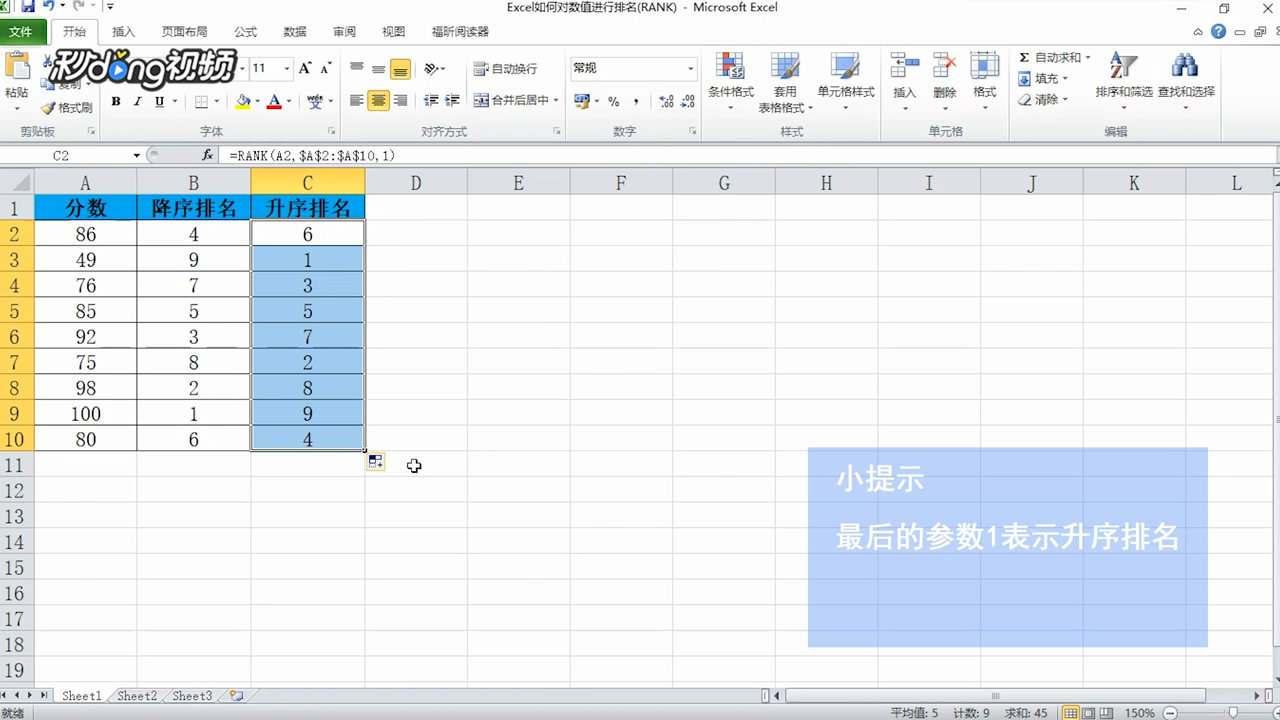Open the 文件 menu
1280x720 pixels.
click(x=23, y=31)
